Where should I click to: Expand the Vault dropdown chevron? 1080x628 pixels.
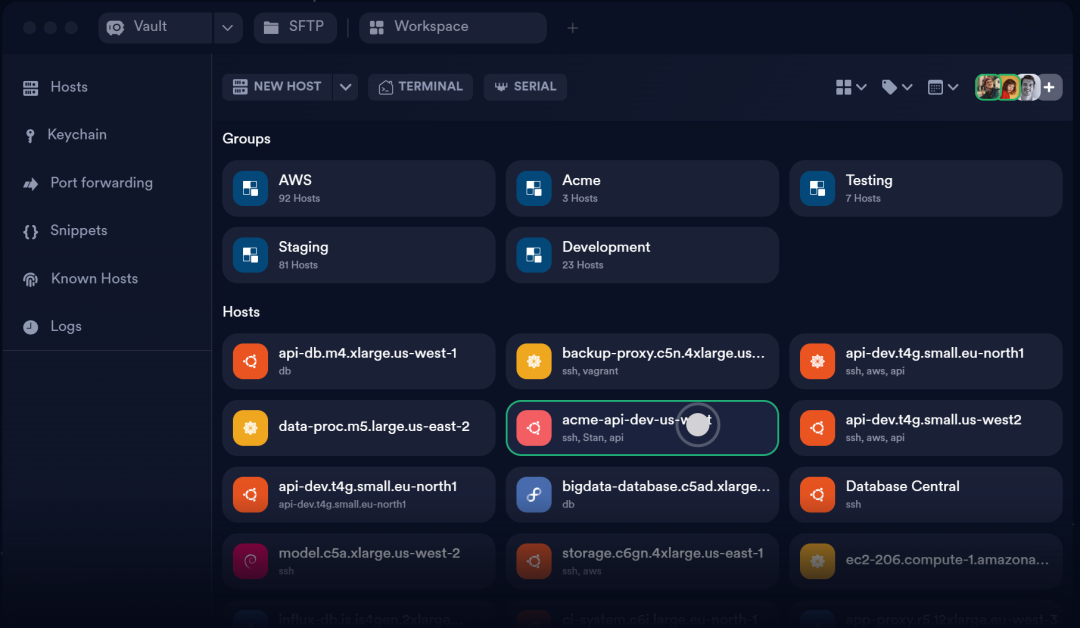(227, 28)
